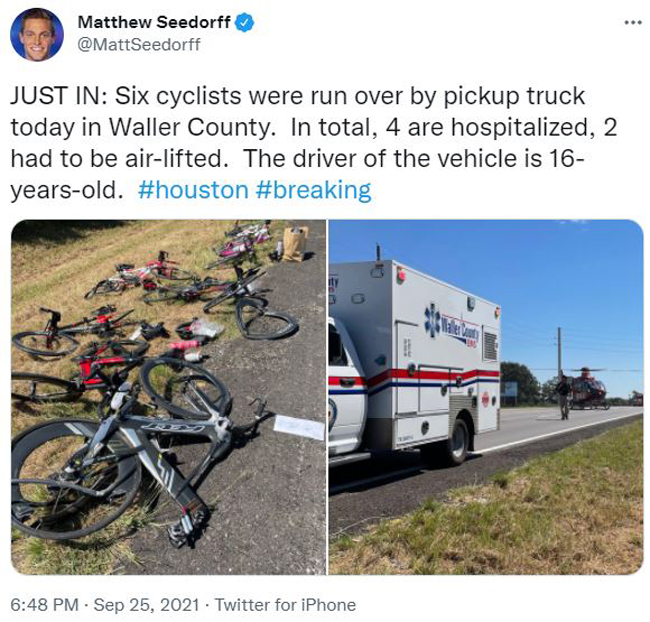Image resolution: width=650 pixels, height=622 pixels.
Task: Click the person walking on the road
Action: (563, 396)
